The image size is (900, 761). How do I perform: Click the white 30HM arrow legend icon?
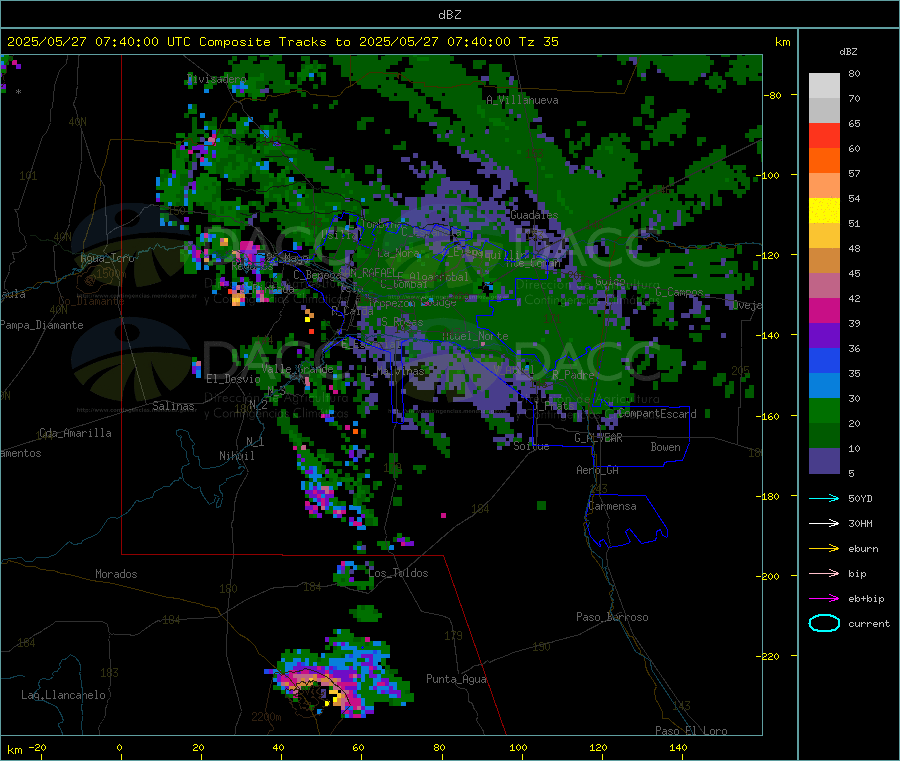point(824,523)
